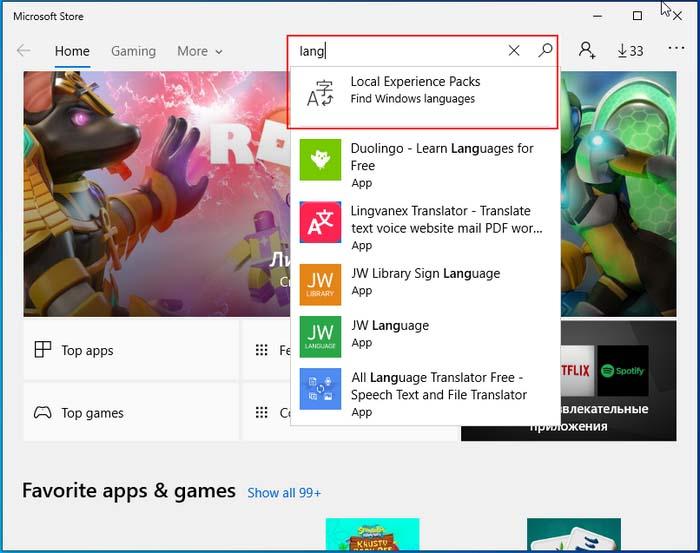Open the account sign-in icon
Viewport: 700px width, 553px height.
point(587,50)
